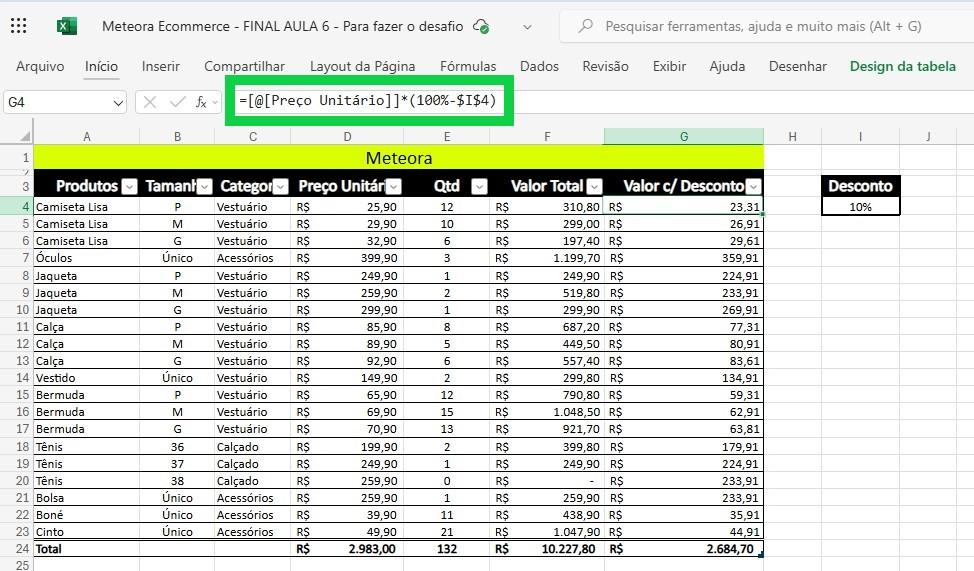Select the 1.199,70 Valor Total cell
The width and height of the screenshot is (974, 571).
click(x=547, y=258)
